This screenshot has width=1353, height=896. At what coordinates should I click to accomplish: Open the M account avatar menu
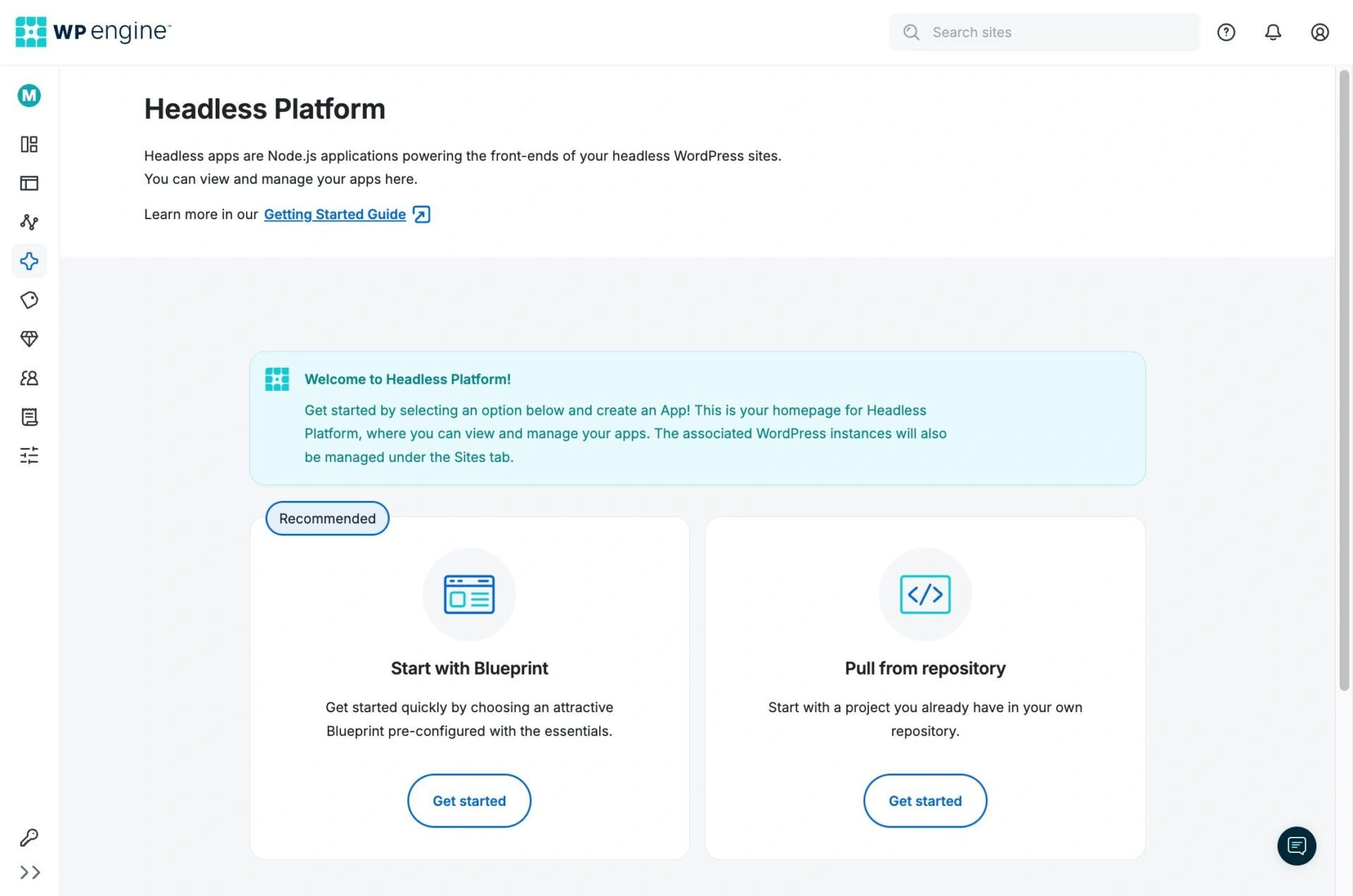click(29, 95)
